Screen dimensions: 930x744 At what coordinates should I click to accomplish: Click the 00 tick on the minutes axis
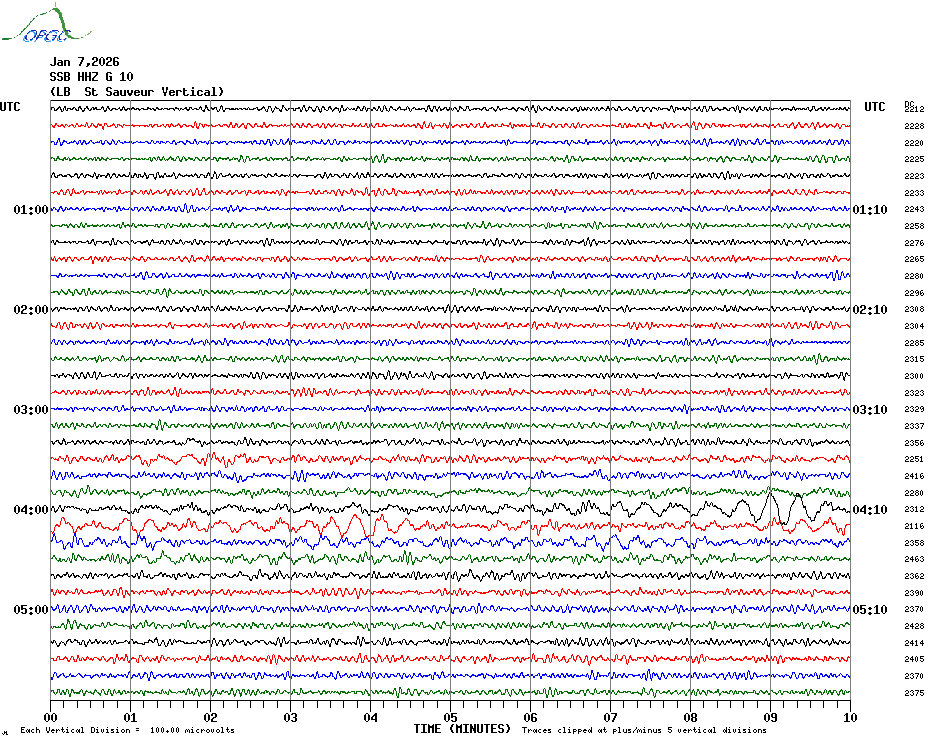(51, 718)
